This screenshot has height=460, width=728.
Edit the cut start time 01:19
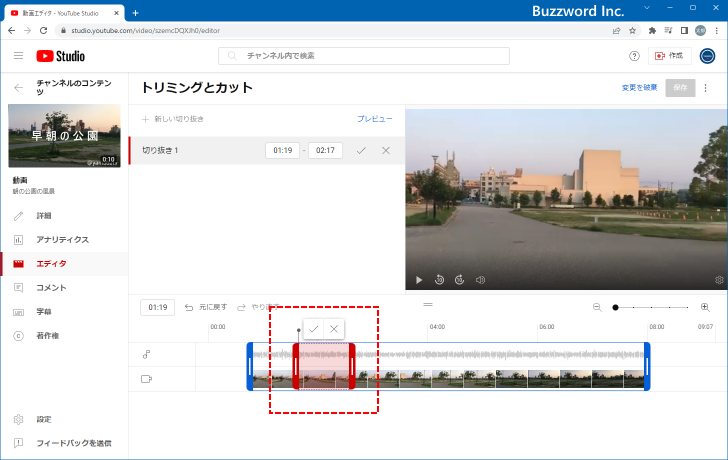[283, 150]
